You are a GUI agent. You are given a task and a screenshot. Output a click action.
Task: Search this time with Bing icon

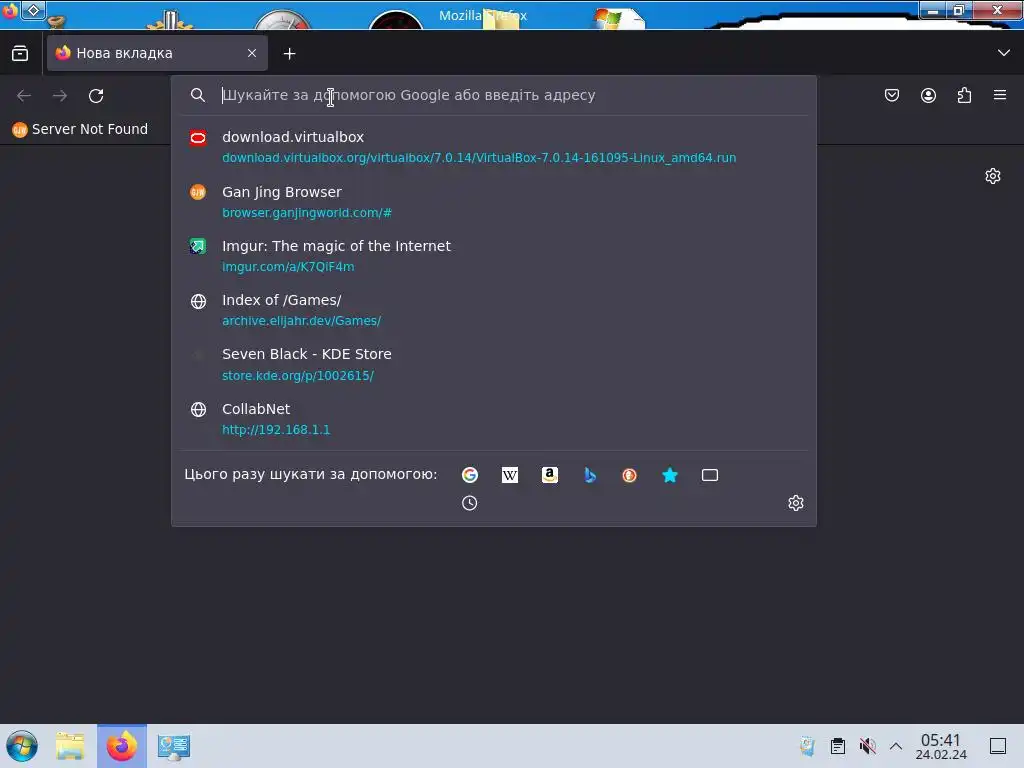coord(590,475)
